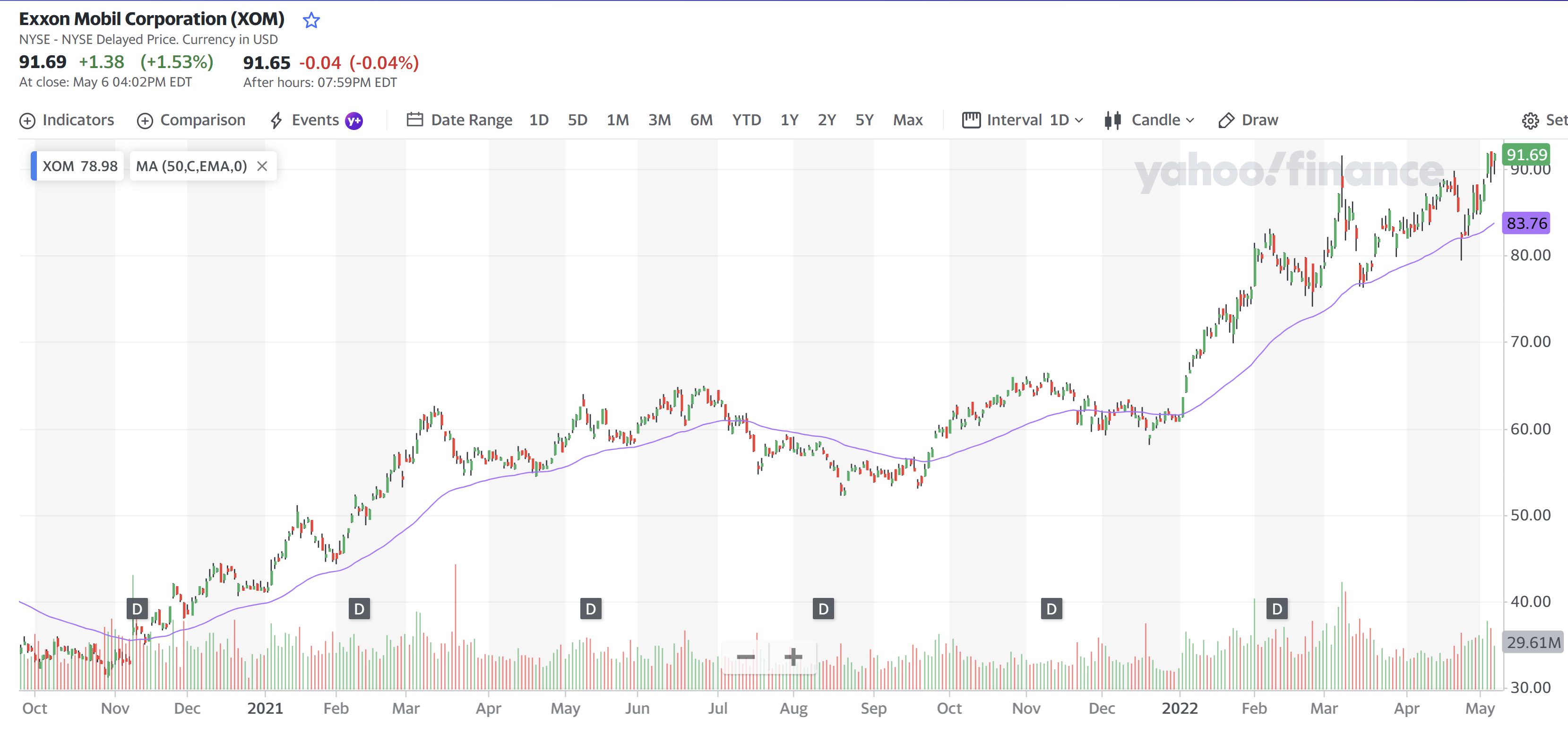
Task: Open dividend marker near Nov 2020
Action: point(137,608)
